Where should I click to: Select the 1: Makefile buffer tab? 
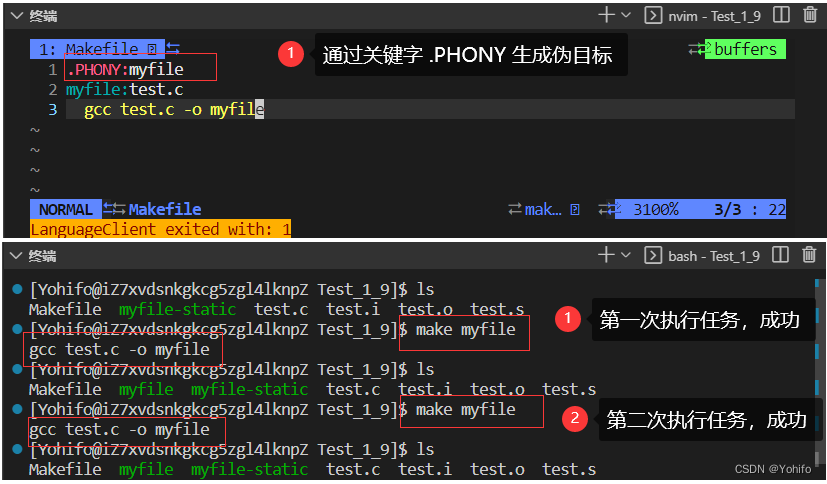pyautogui.click(x=98, y=49)
